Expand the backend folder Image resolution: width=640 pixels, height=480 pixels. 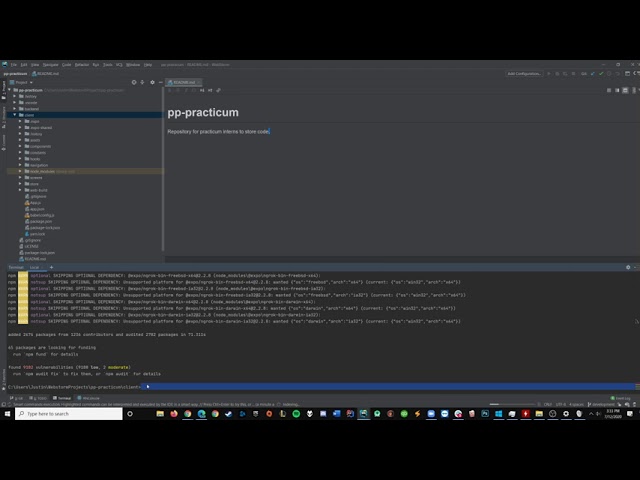pos(15,109)
